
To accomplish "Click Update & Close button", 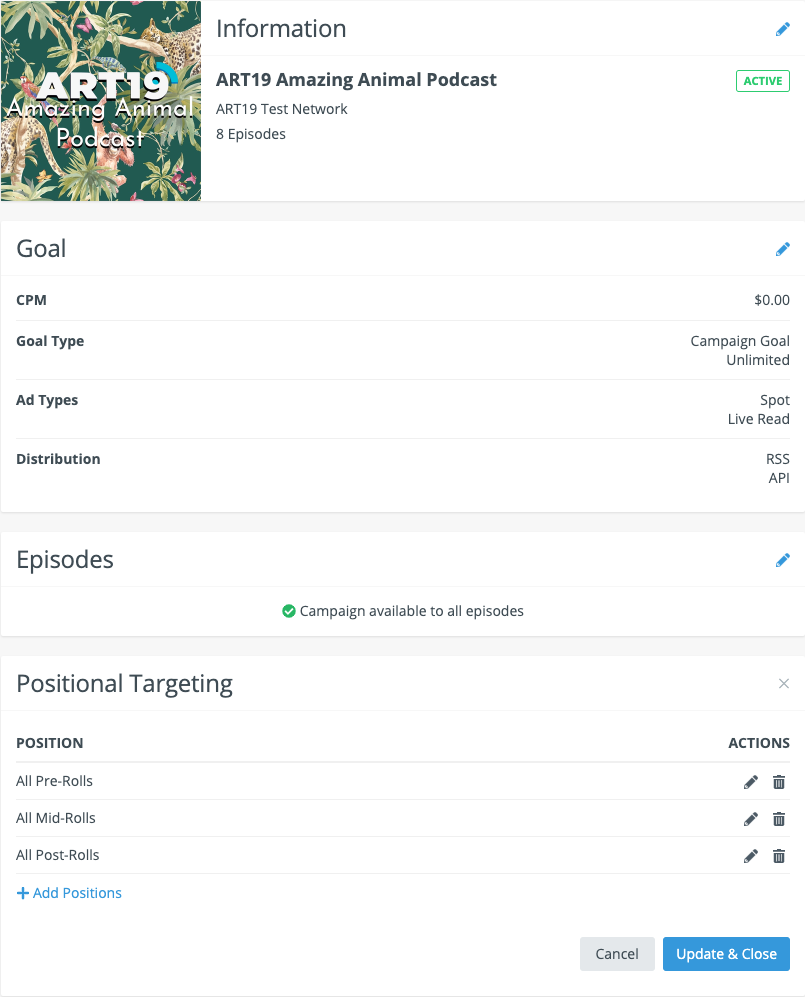I will (726, 954).
